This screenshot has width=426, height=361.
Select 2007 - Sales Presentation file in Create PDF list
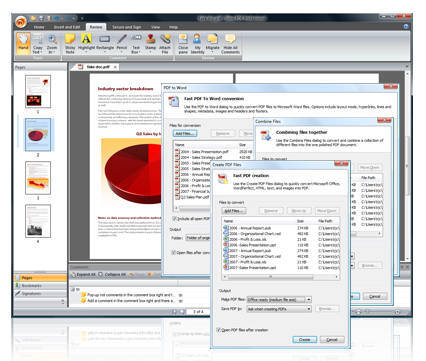click(250, 267)
